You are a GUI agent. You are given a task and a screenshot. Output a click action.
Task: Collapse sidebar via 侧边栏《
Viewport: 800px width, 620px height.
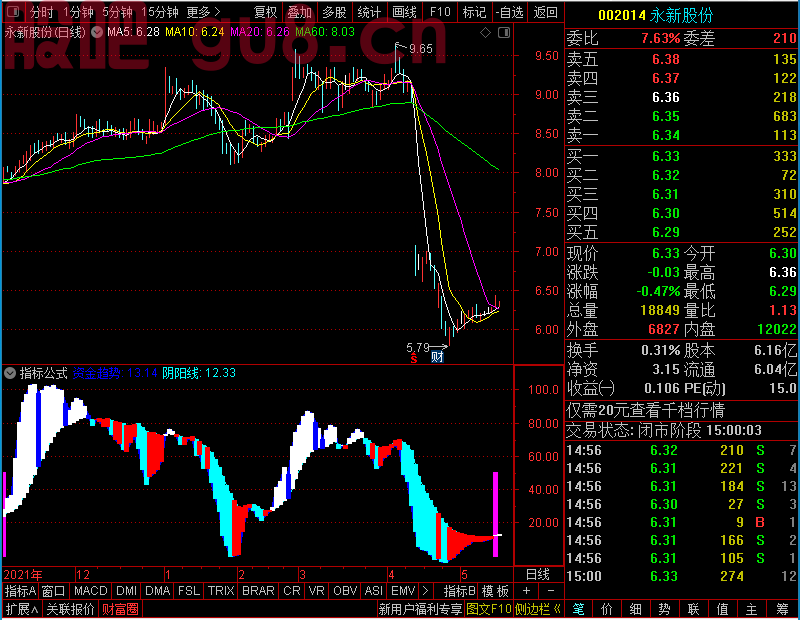538,609
